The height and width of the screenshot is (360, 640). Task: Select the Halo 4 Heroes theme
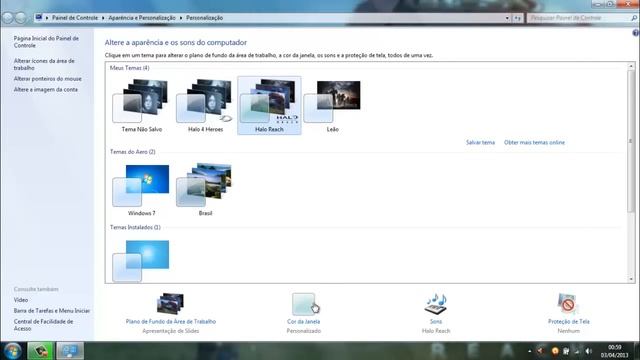point(205,105)
